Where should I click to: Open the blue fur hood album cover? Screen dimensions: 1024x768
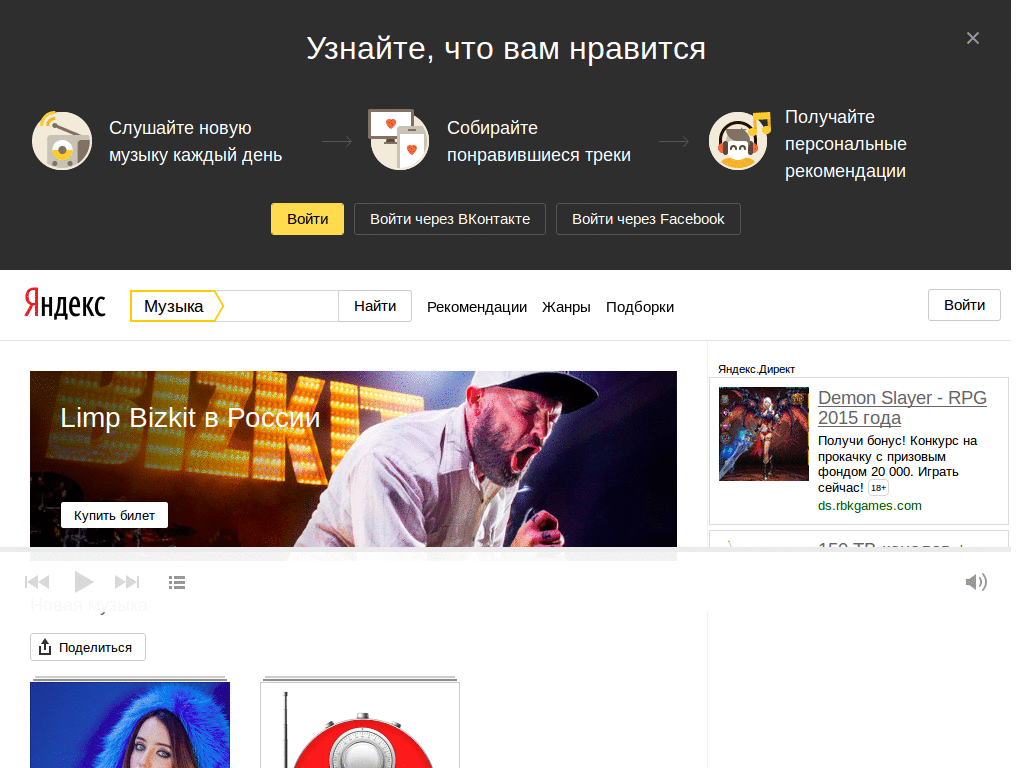(x=130, y=725)
